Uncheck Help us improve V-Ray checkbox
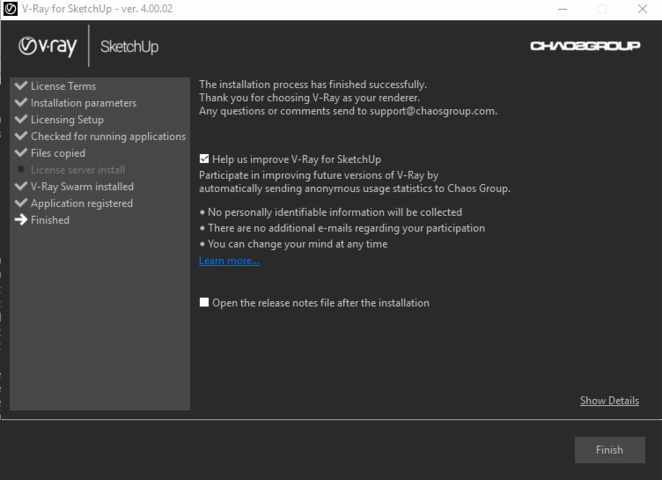This screenshot has width=662, height=480. click(x=204, y=159)
